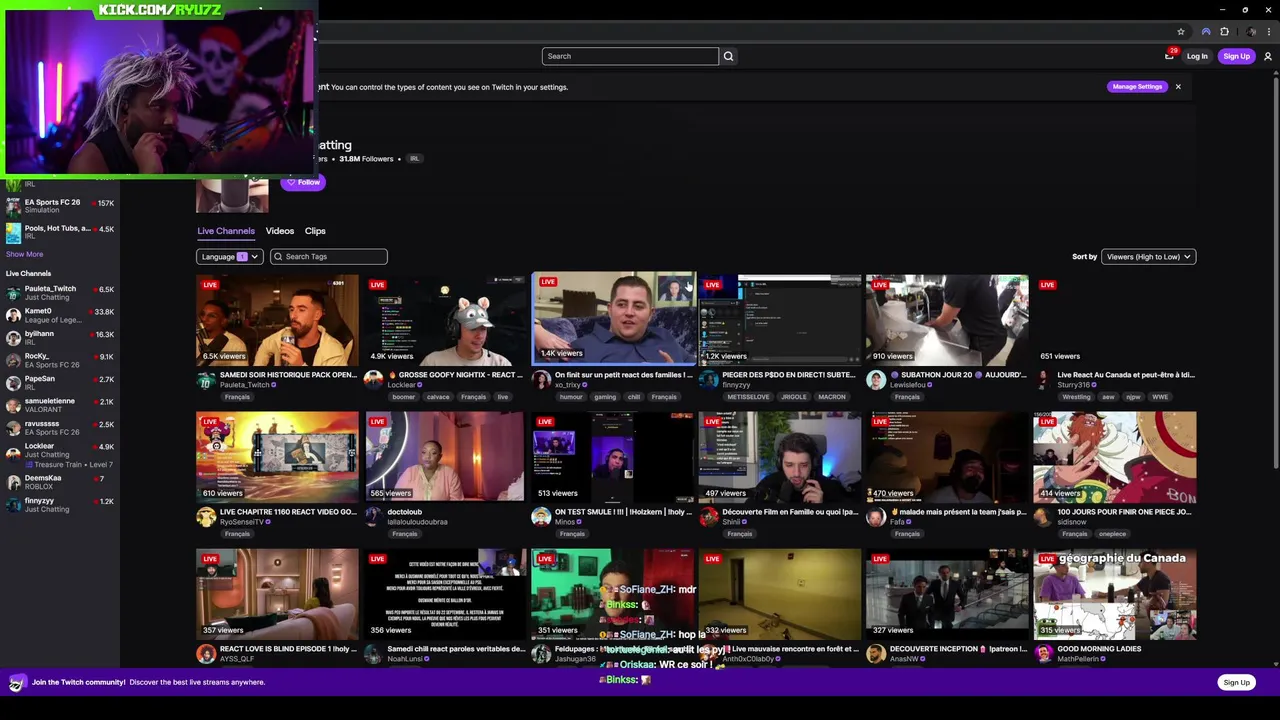Open Pauleta_Twitch stream thumbnail

(x=277, y=320)
